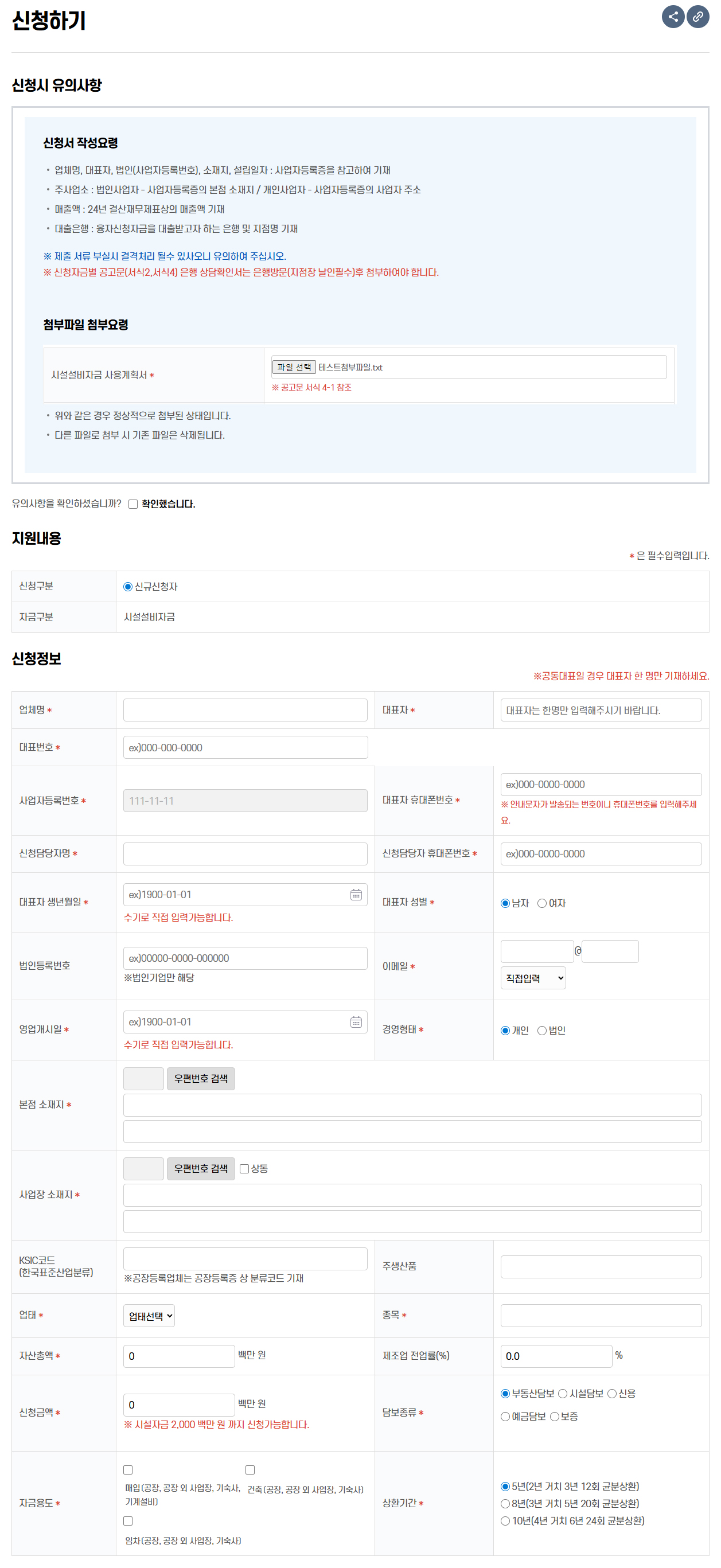The width and height of the screenshot is (721, 1568).
Task: Select 부동산담보 collateral type
Action: pyautogui.click(x=505, y=1393)
